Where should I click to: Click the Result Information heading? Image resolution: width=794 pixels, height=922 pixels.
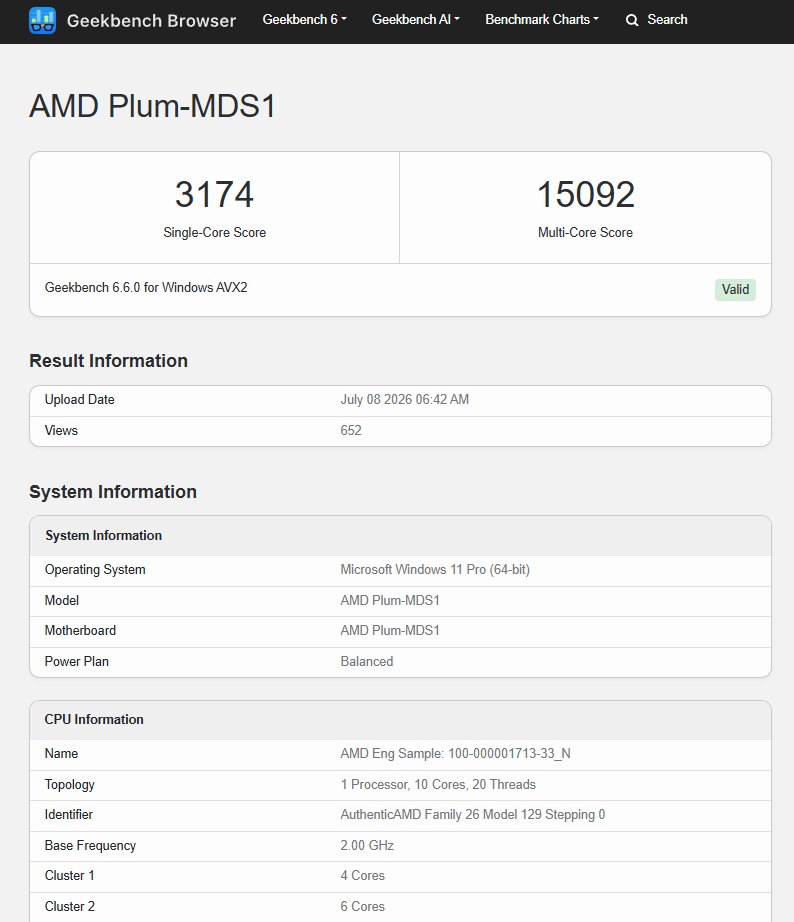(108, 360)
